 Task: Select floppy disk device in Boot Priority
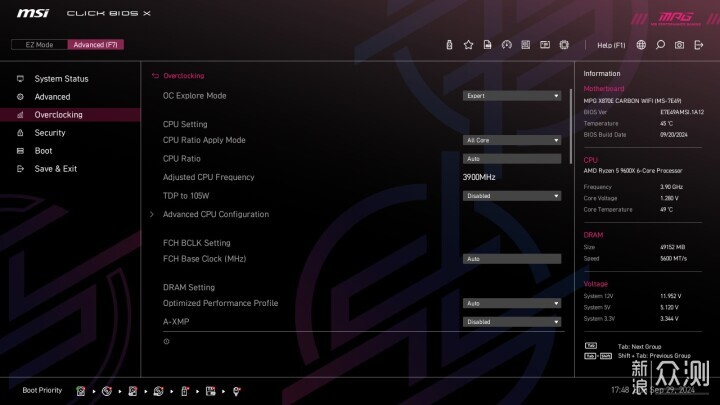point(211,391)
